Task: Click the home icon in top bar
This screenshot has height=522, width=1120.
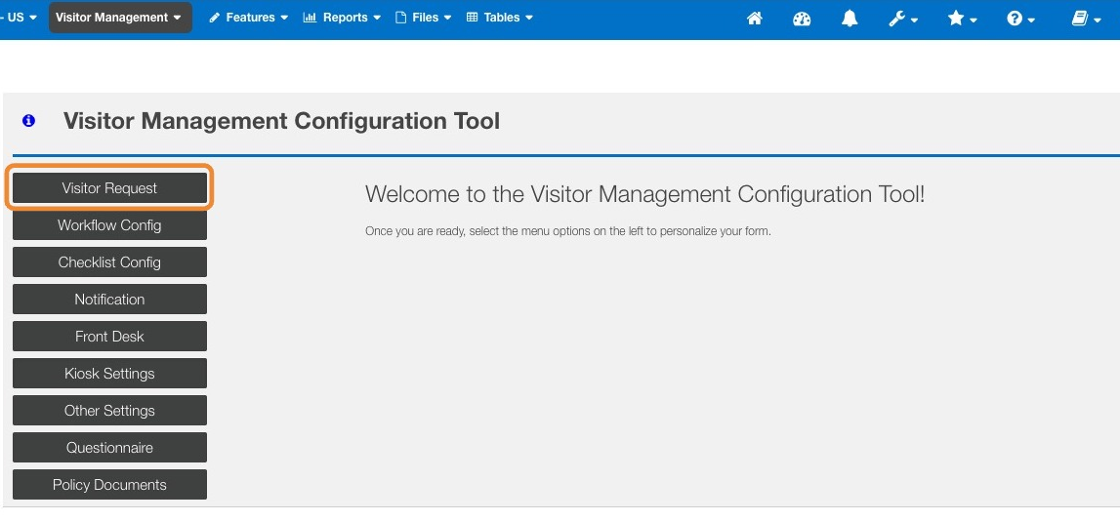Action: pyautogui.click(x=755, y=18)
